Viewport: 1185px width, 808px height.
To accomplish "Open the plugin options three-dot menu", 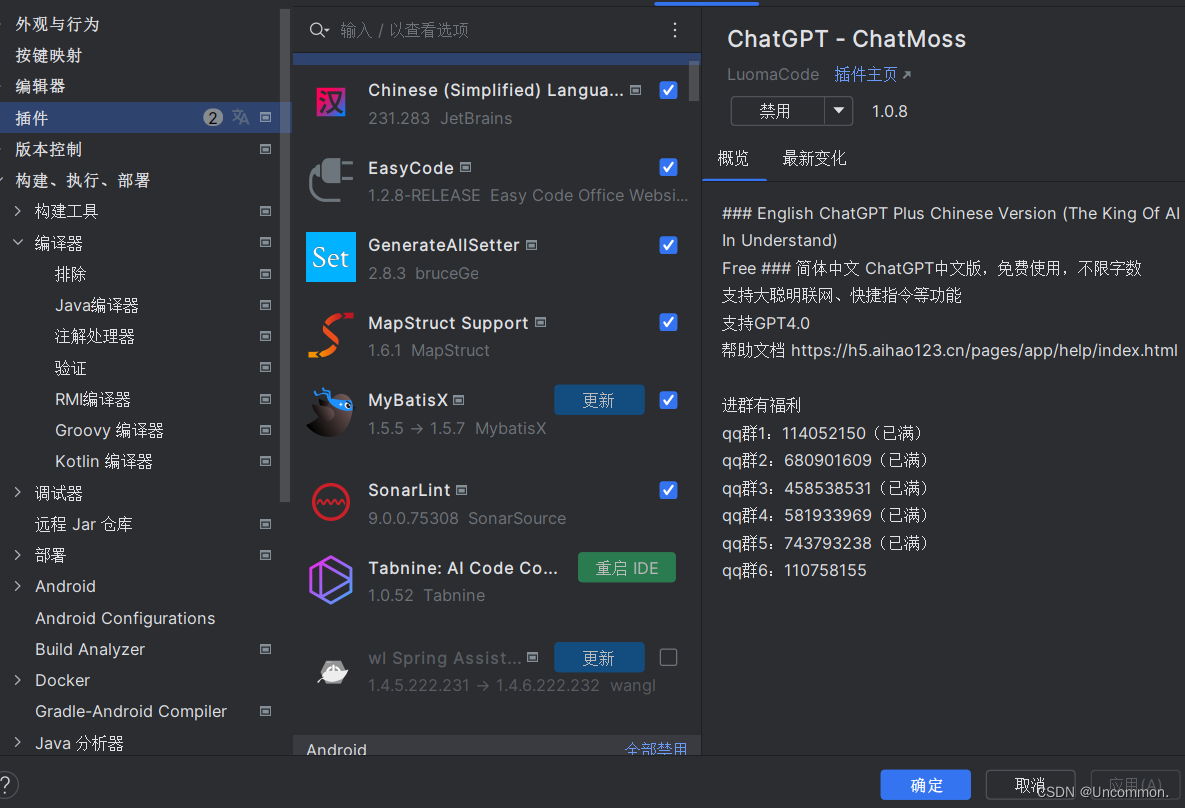I will point(675,30).
